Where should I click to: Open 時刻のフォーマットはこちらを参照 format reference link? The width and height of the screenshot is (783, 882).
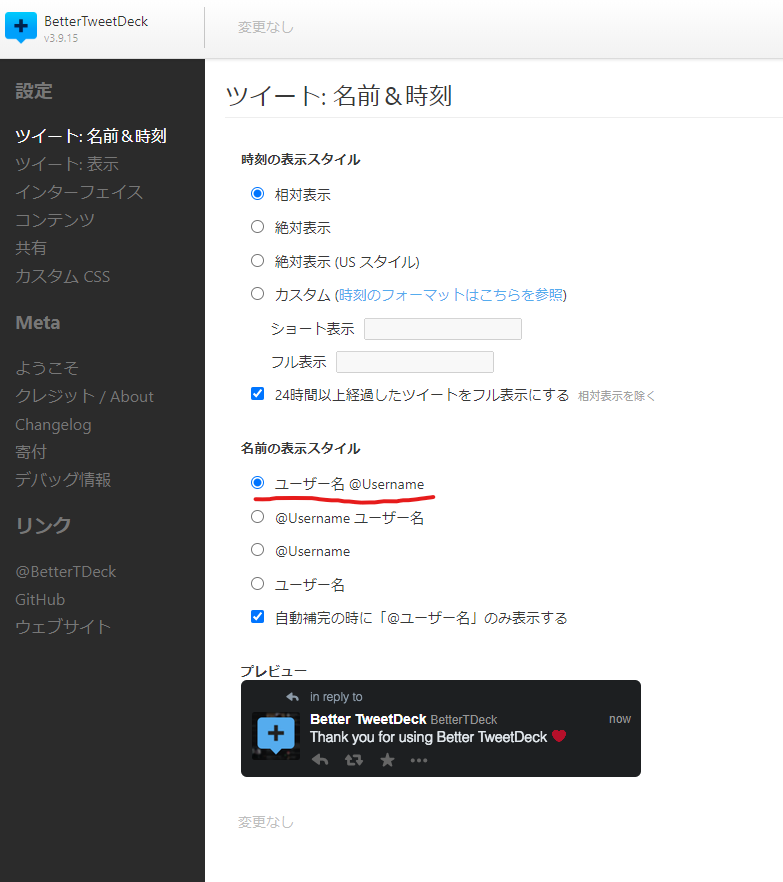point(451,295)
